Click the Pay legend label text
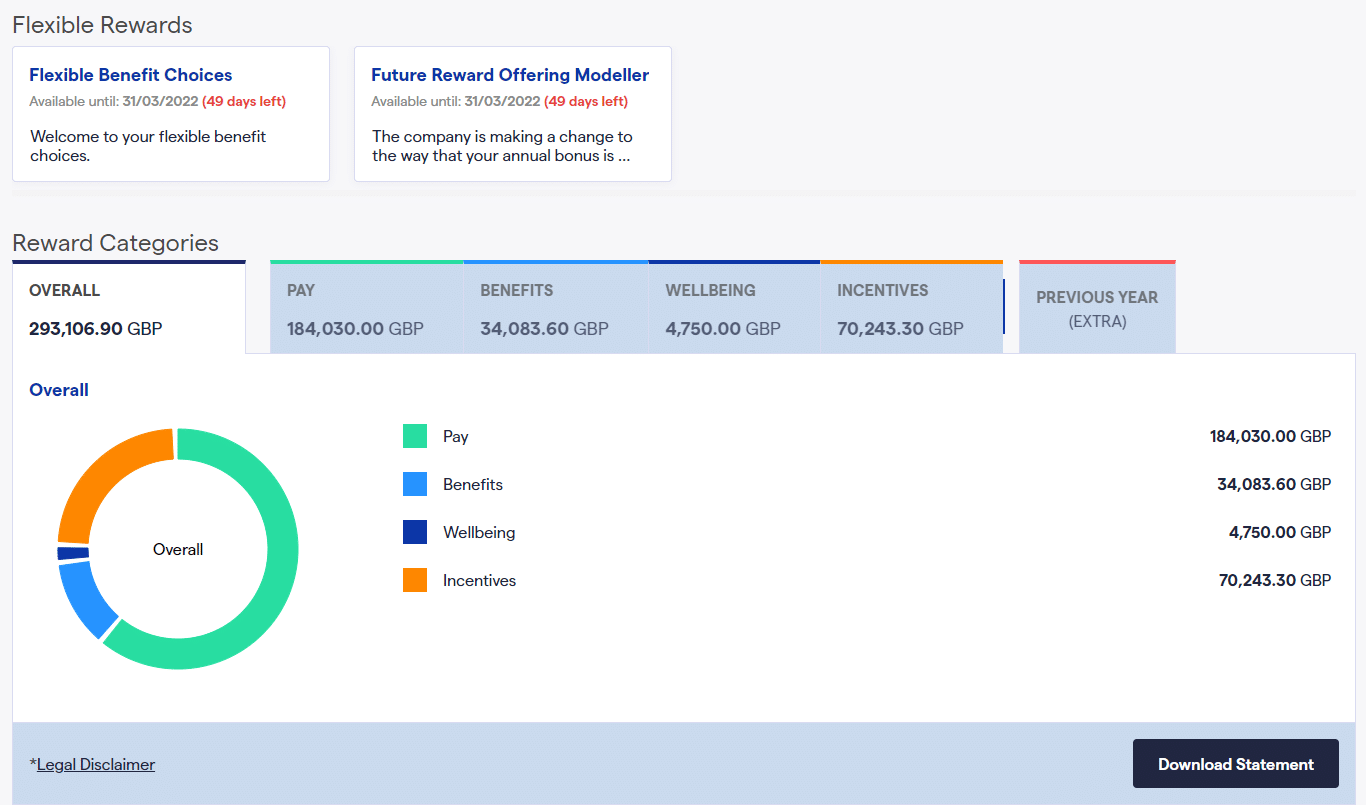This screenshot has width=1366, height=805. (456, 436)
